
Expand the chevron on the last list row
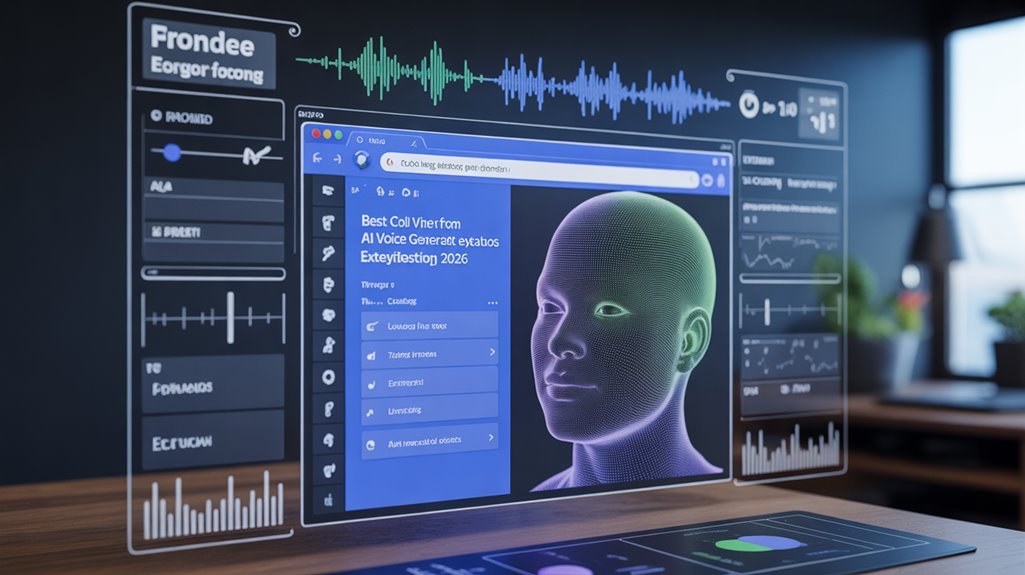pos(492,437)
